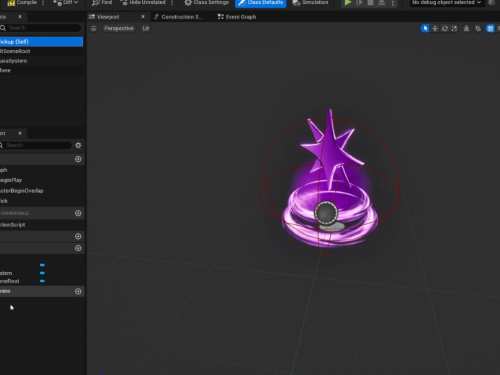Switch to the Event Graph tab

(x=237, y=17)
